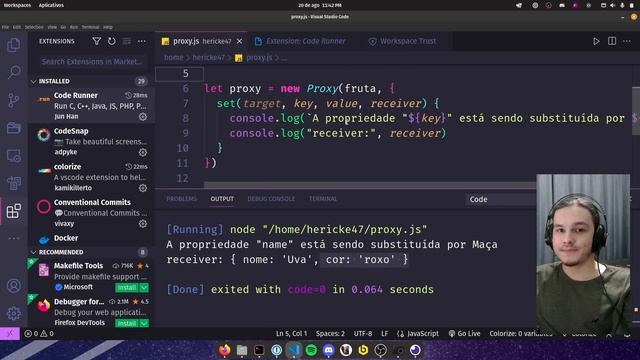Open Spotify from the dock
640x360 pixels.
pos(311,350)
